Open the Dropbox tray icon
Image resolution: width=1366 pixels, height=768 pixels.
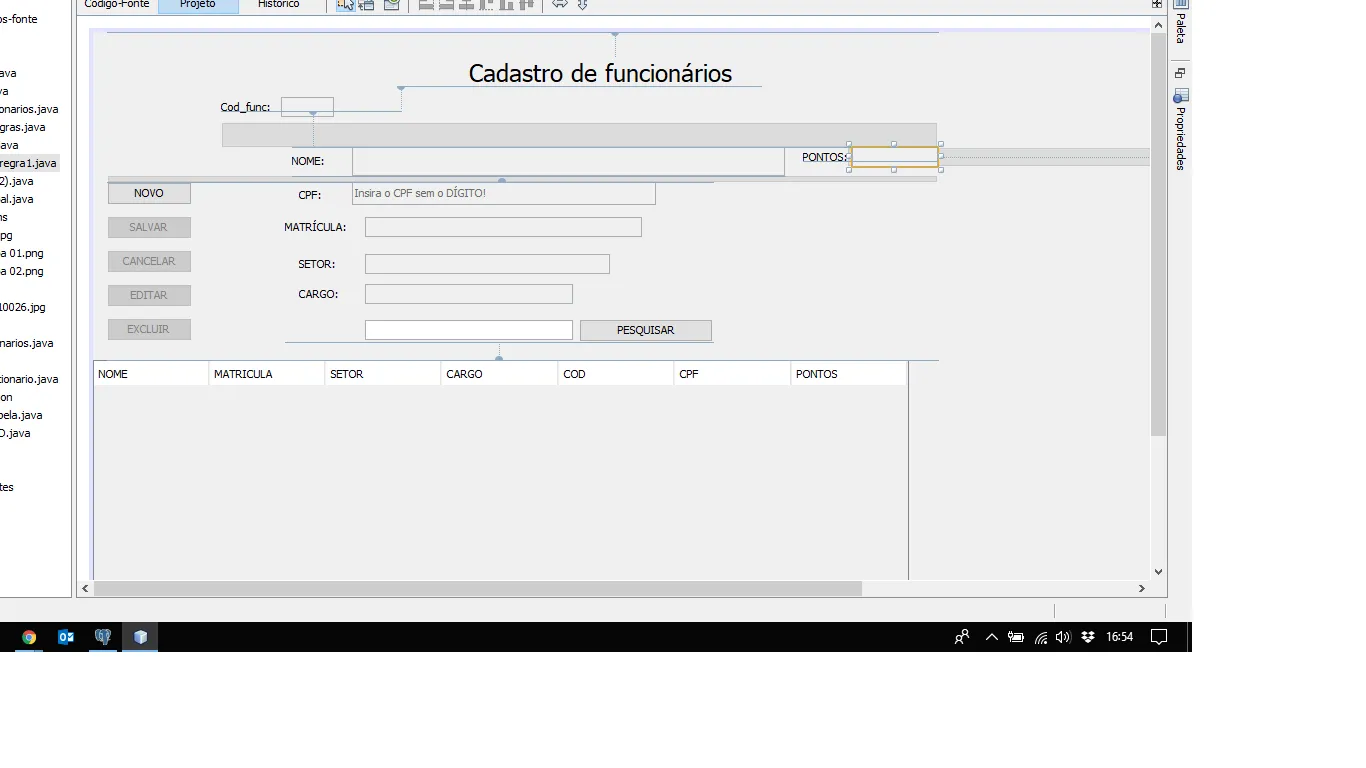1088,637
